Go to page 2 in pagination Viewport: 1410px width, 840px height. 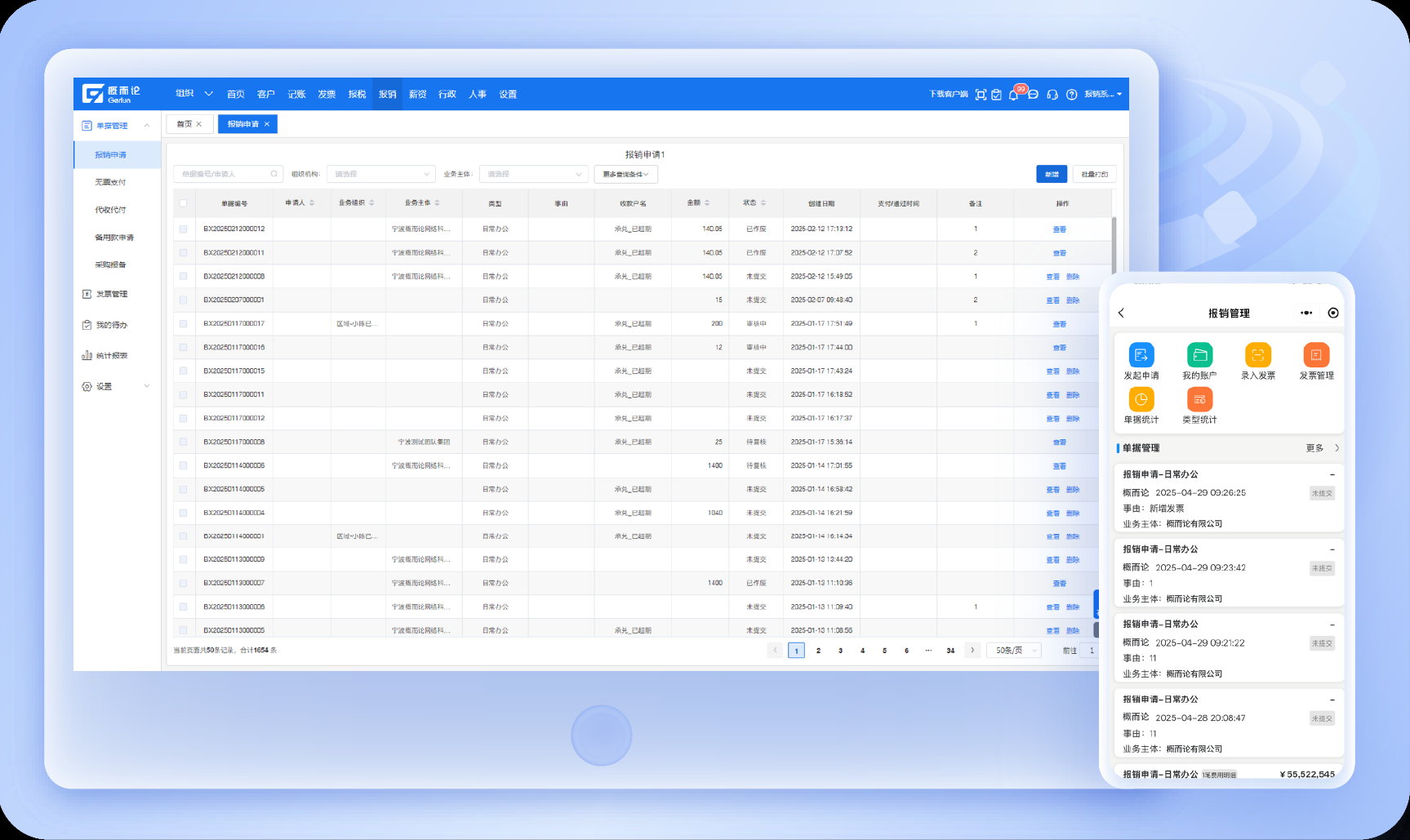click(x=818, y=651)
